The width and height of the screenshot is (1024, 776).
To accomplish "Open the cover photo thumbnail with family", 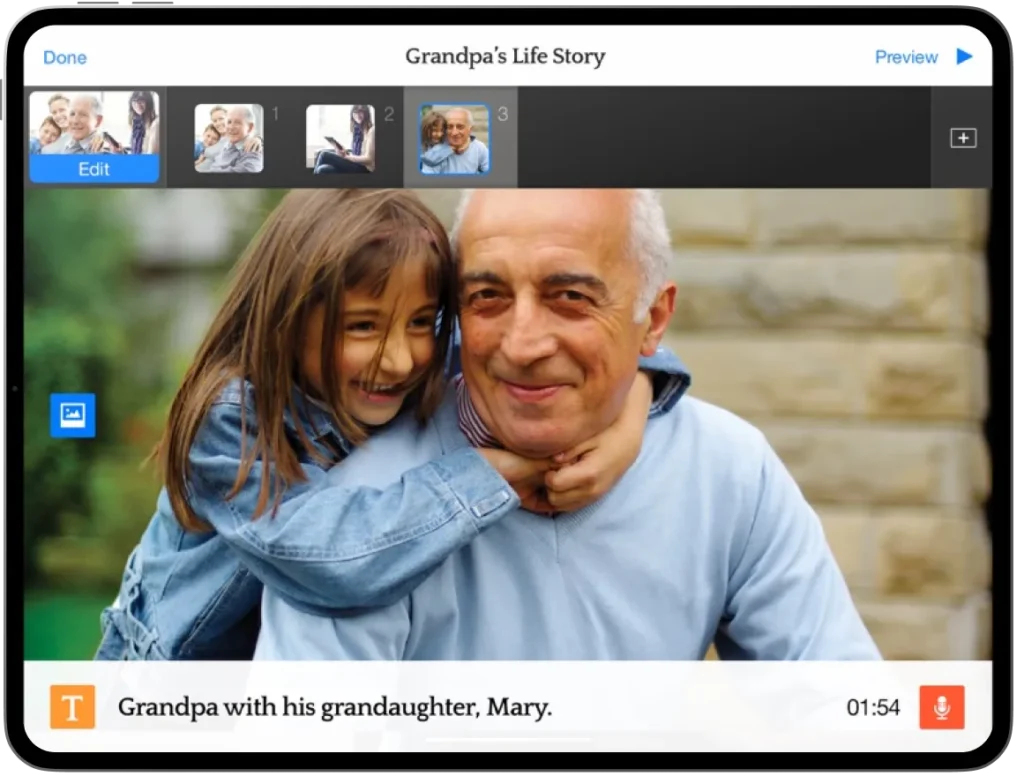I will tap(94, 122).
